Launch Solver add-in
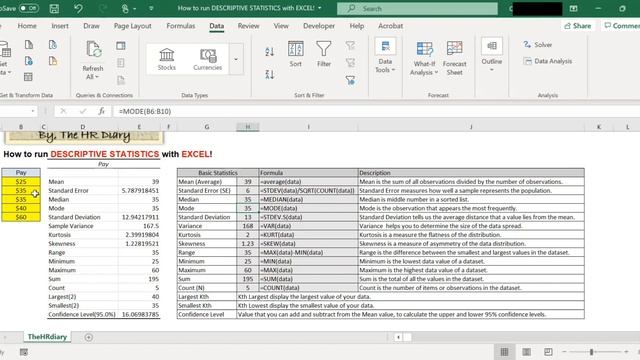Screen dimensions: 640x360 538,45
